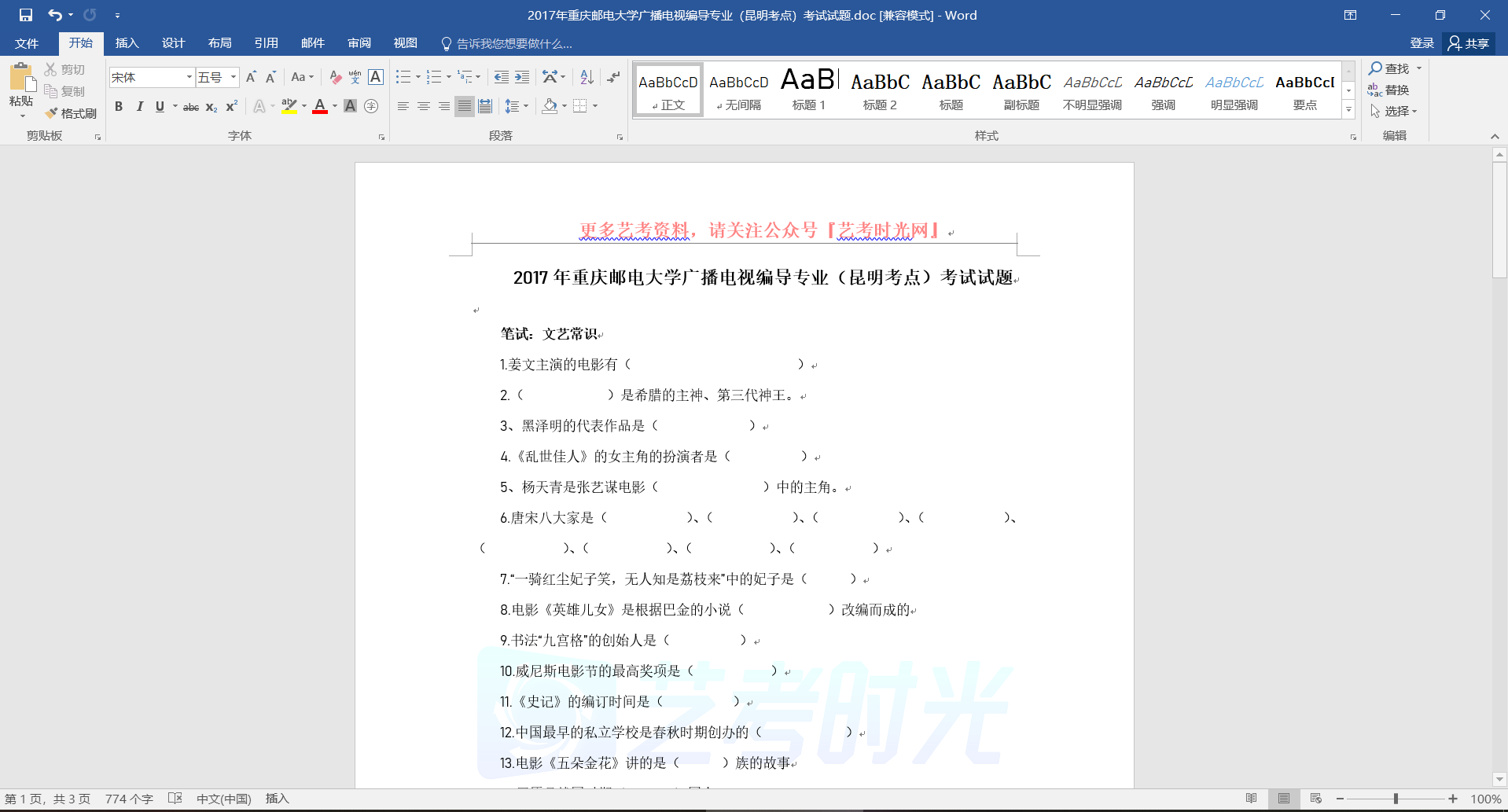
Task: Center-align the paragraph text
Action: [x=424, y=106]
